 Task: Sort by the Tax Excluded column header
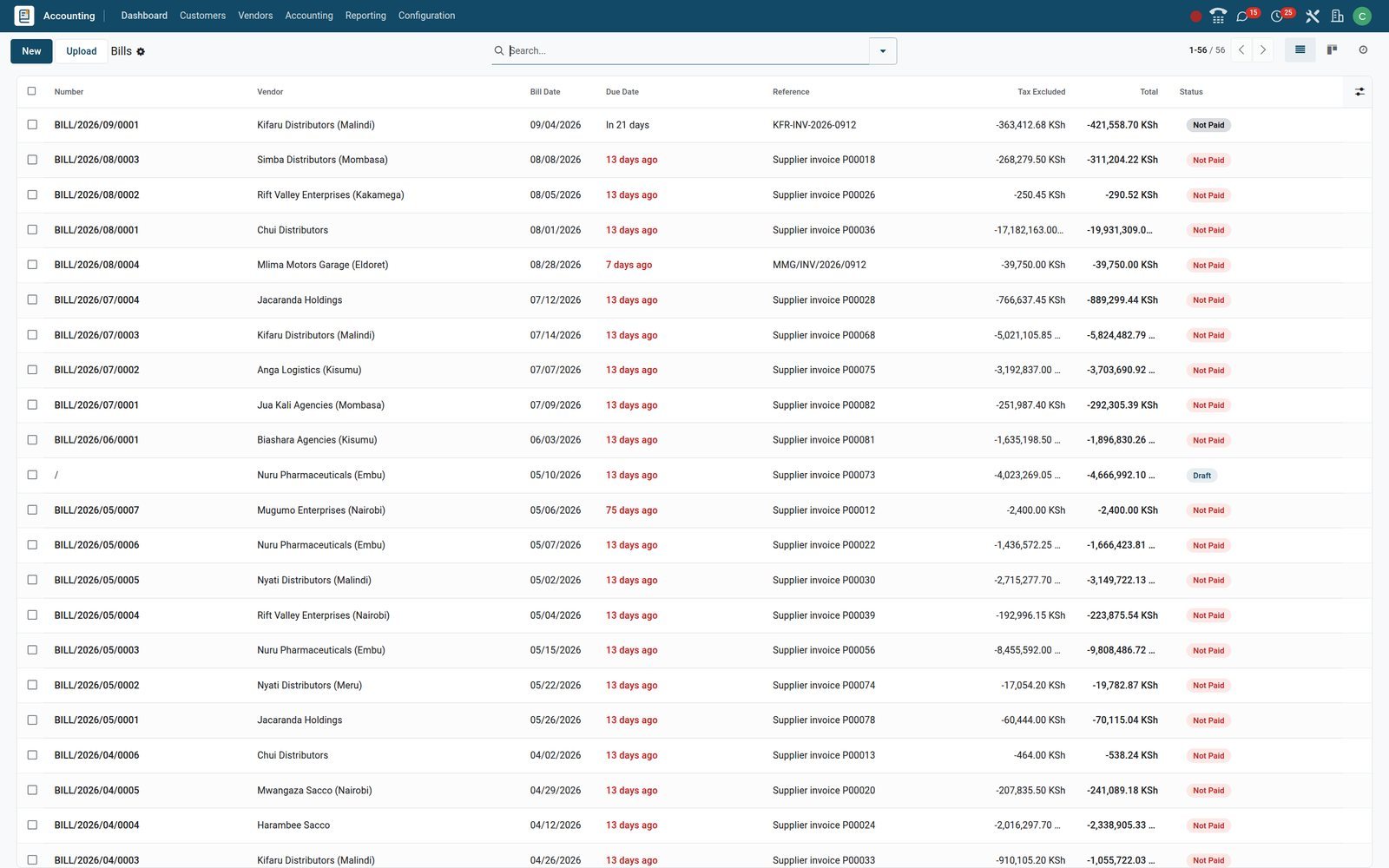(x=1041, y=91)
